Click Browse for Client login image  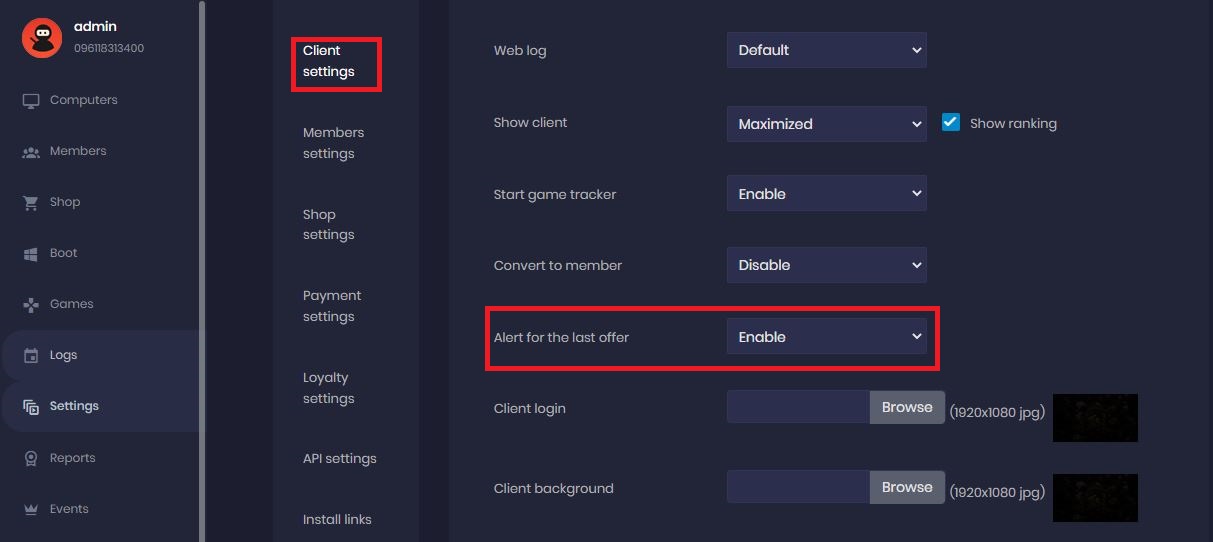[907, 407]
